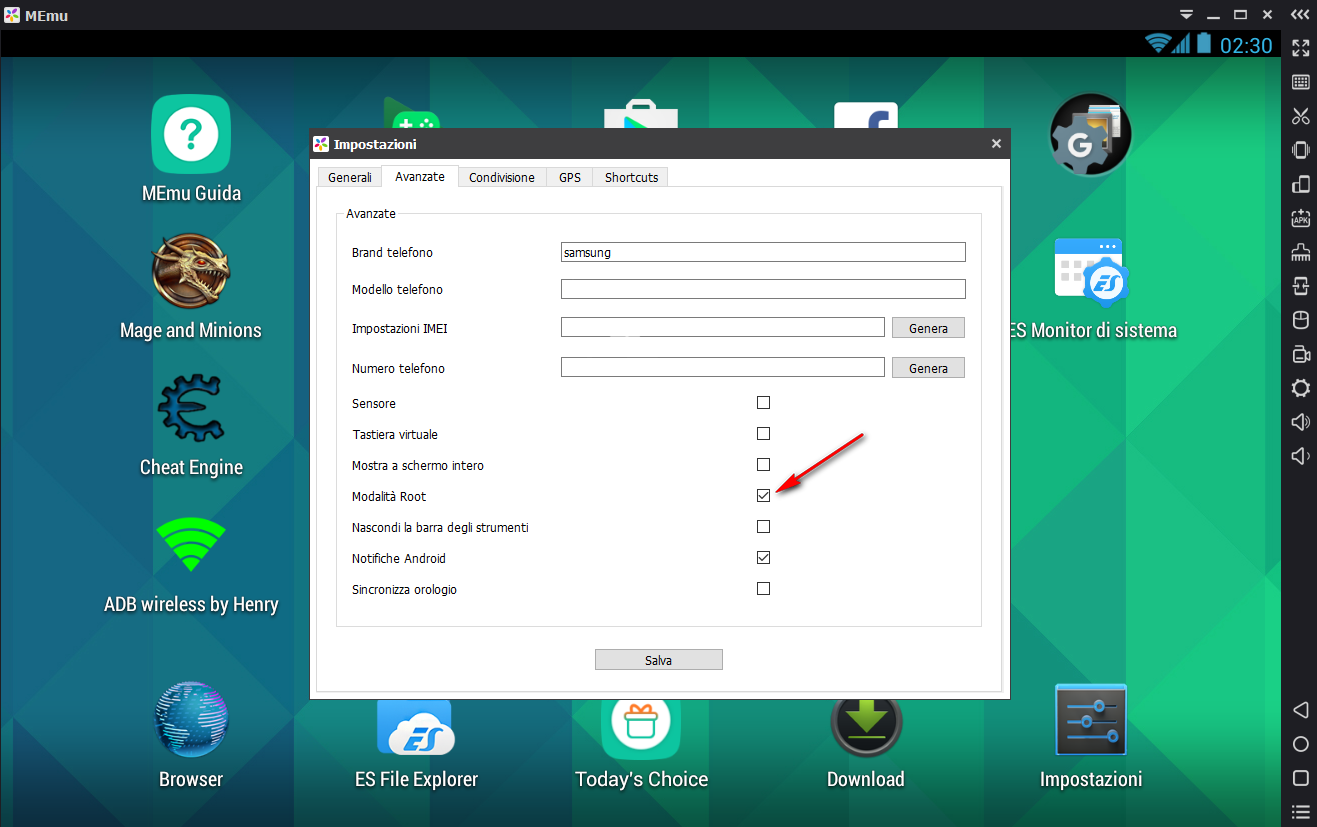The height and width of the screenshot is (827, 1317).
Task: Open the key mapping keyboard tool
Action: tap(1300, 82)
